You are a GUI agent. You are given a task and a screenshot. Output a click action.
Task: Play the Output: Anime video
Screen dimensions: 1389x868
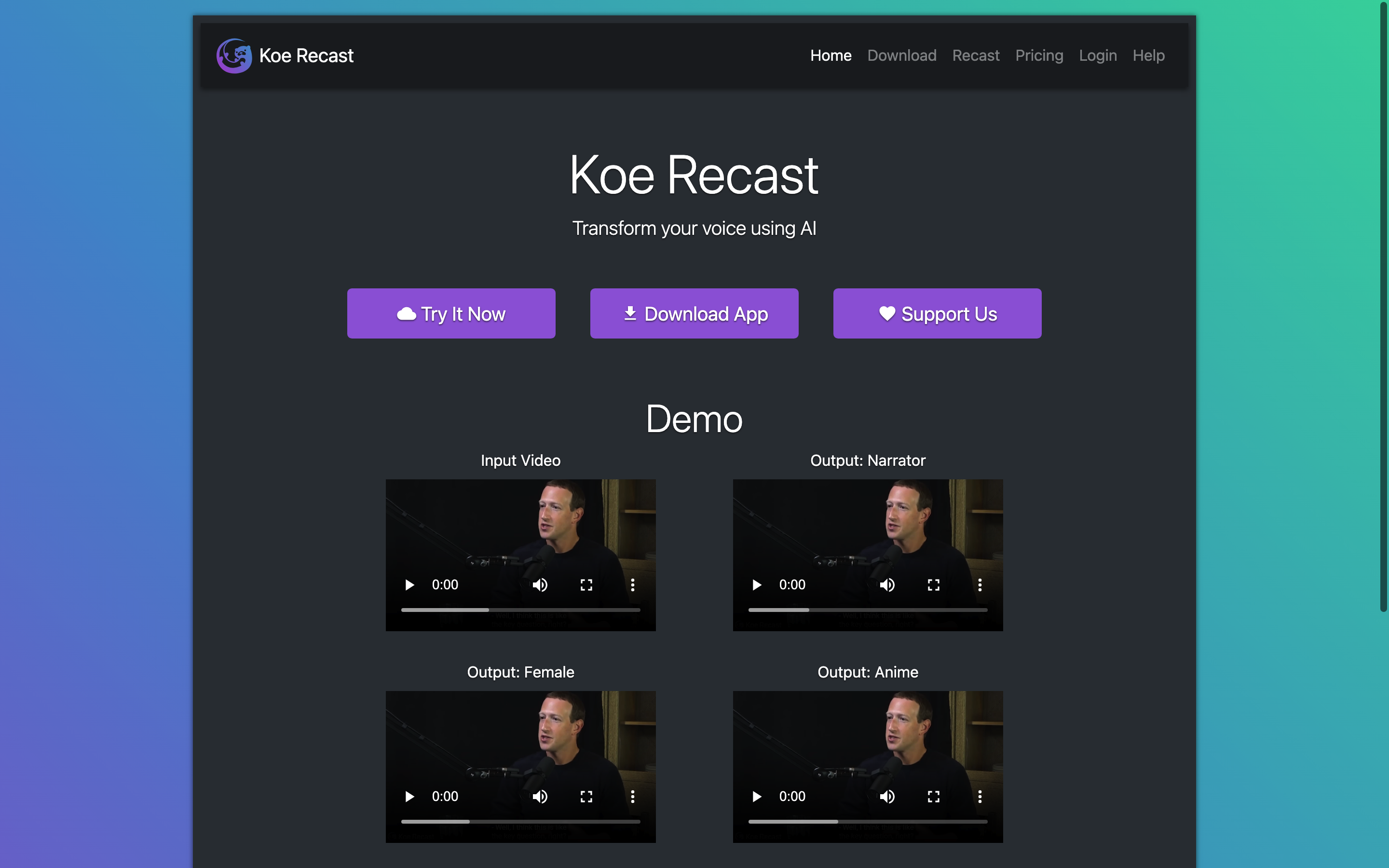[757, 797]
